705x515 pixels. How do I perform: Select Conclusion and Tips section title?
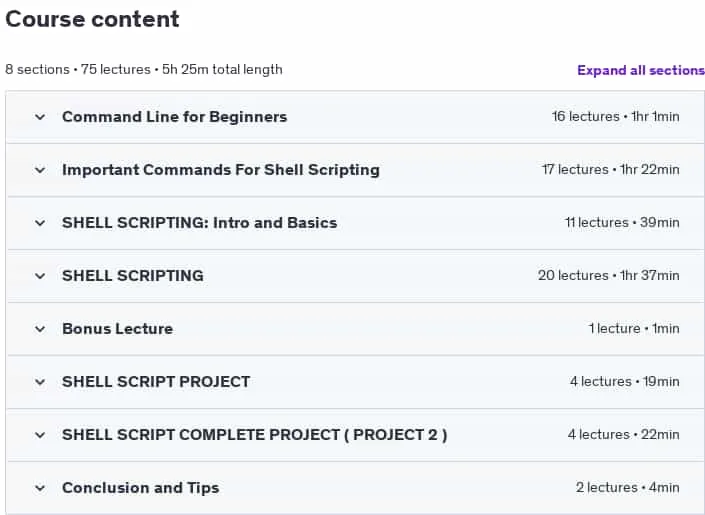(140, 488)
